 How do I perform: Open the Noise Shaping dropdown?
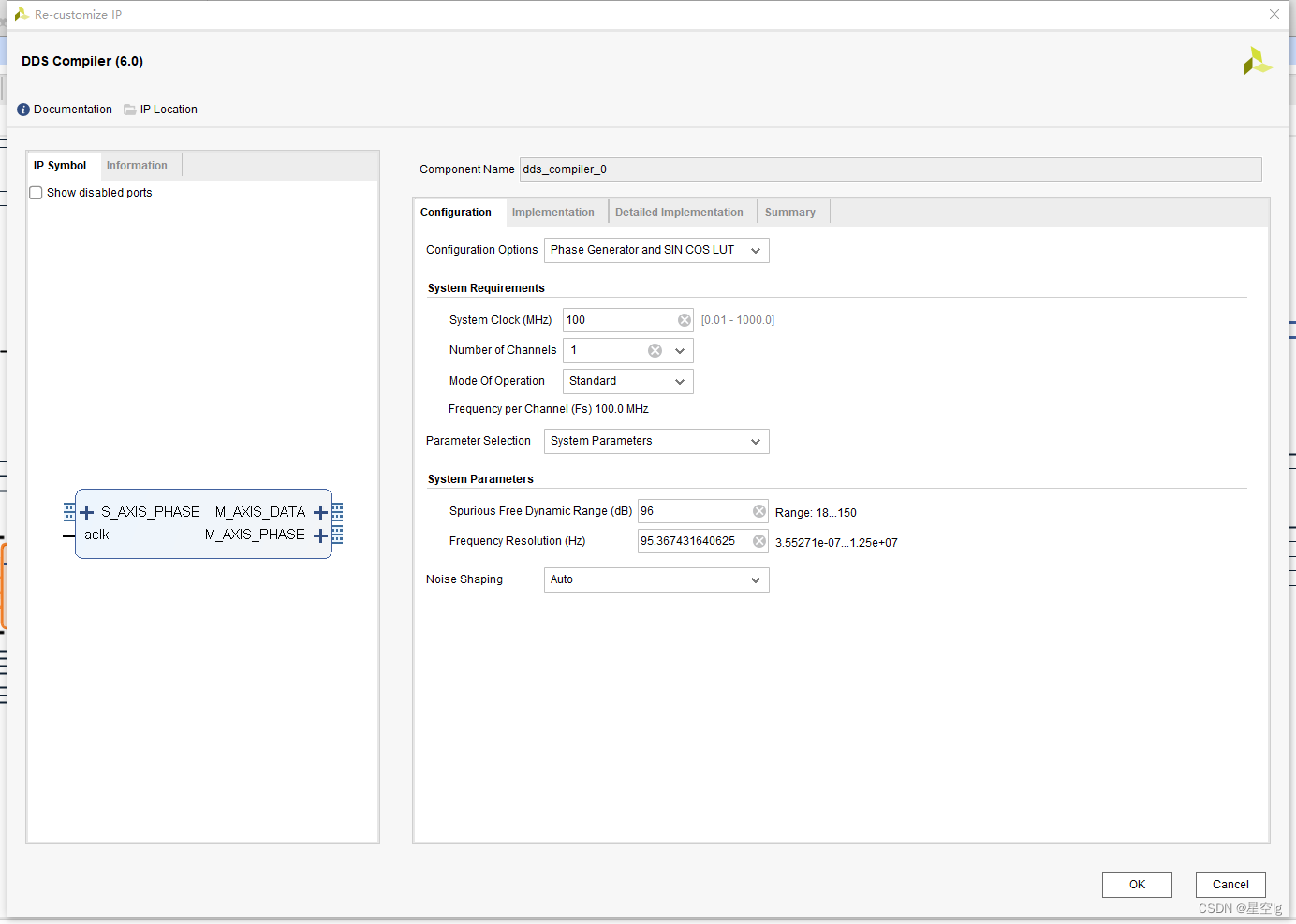coord(656,579)
